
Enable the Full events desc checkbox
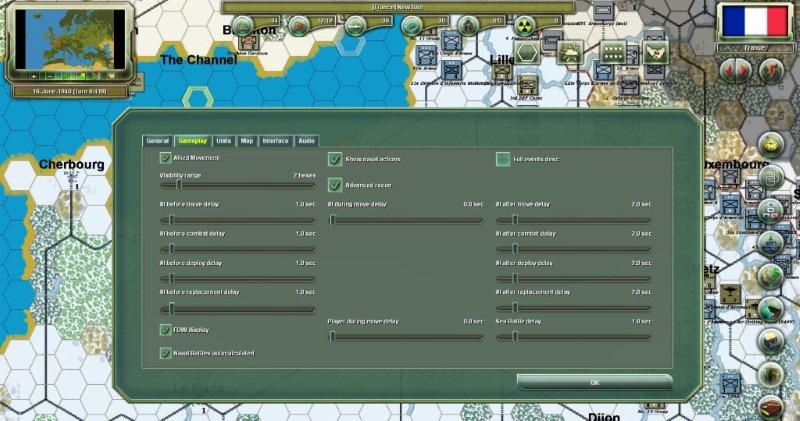tap(503, 159)
